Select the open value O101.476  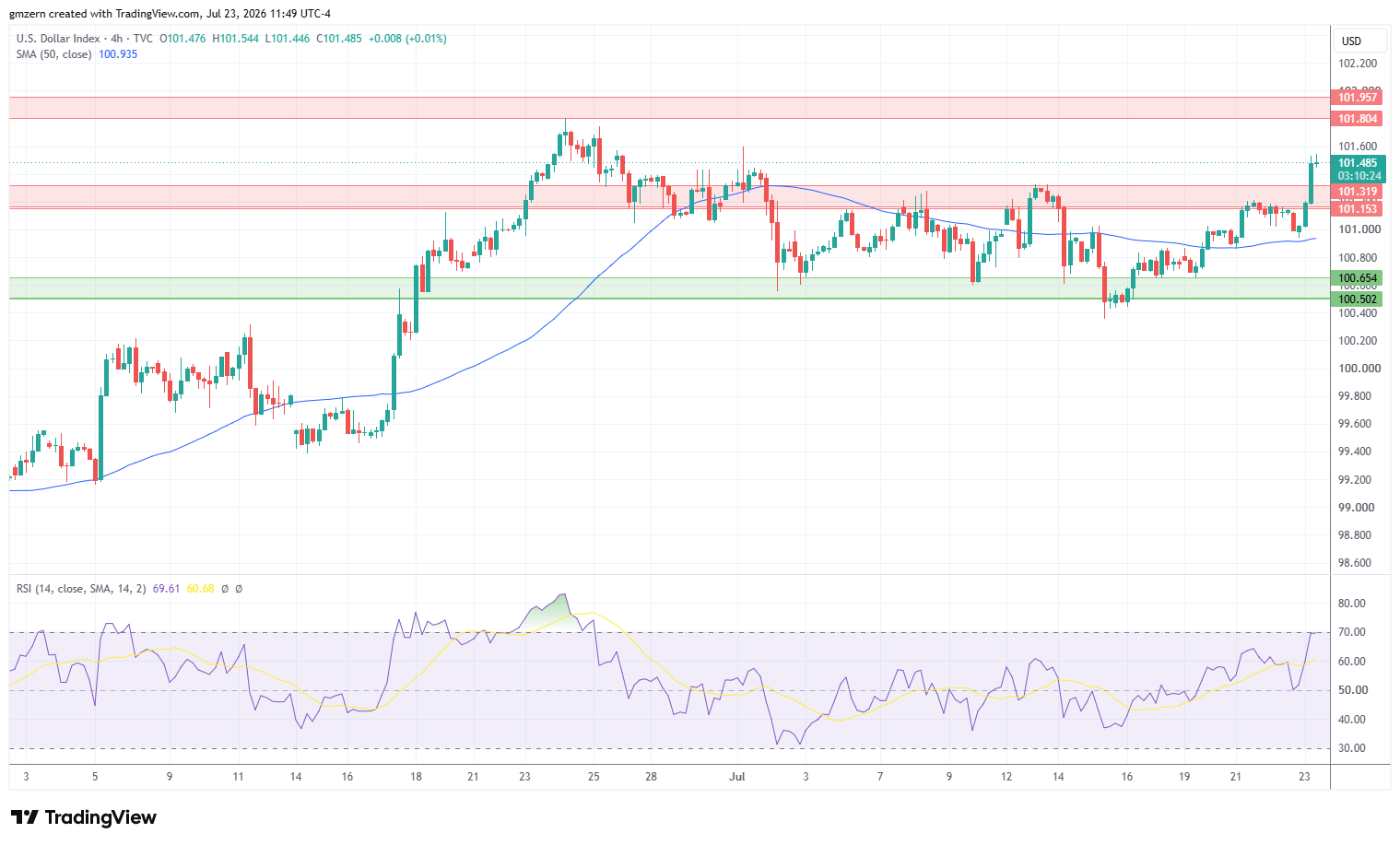tap(183, 39)
